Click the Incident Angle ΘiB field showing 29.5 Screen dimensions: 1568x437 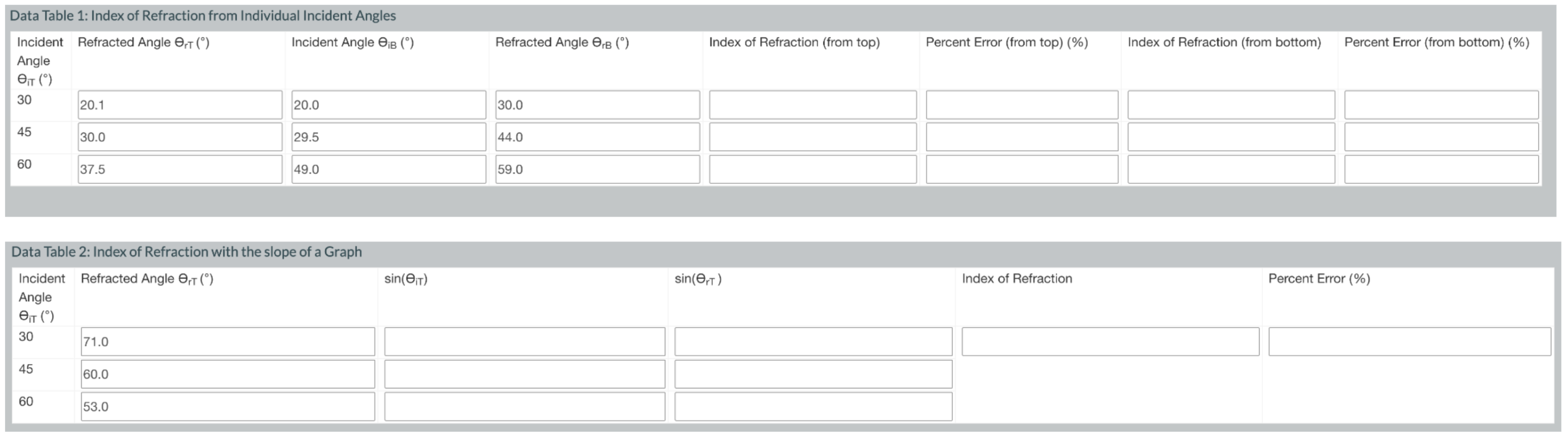click(x=387, y=137)
